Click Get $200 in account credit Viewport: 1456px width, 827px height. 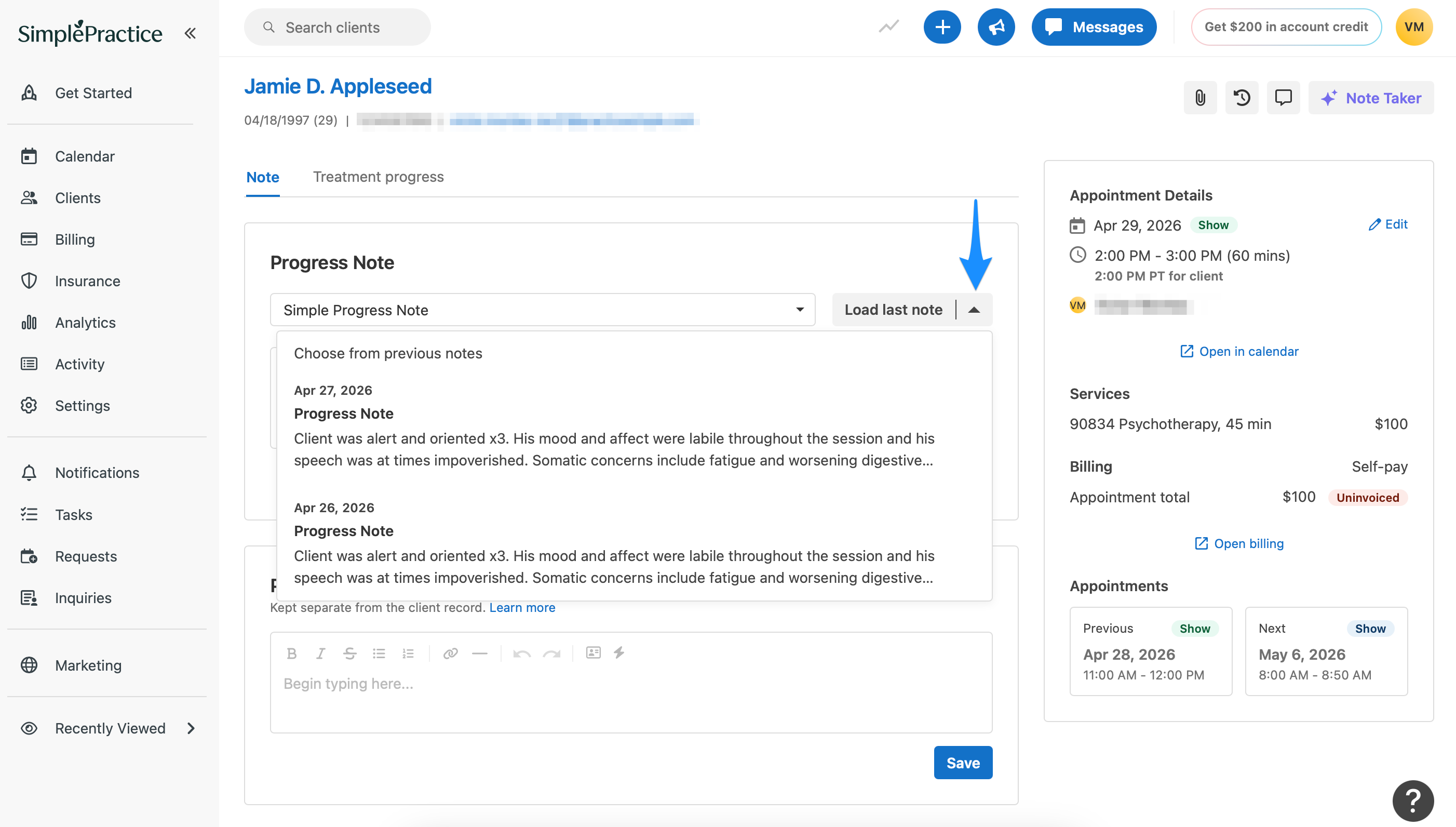[1286, 26]
